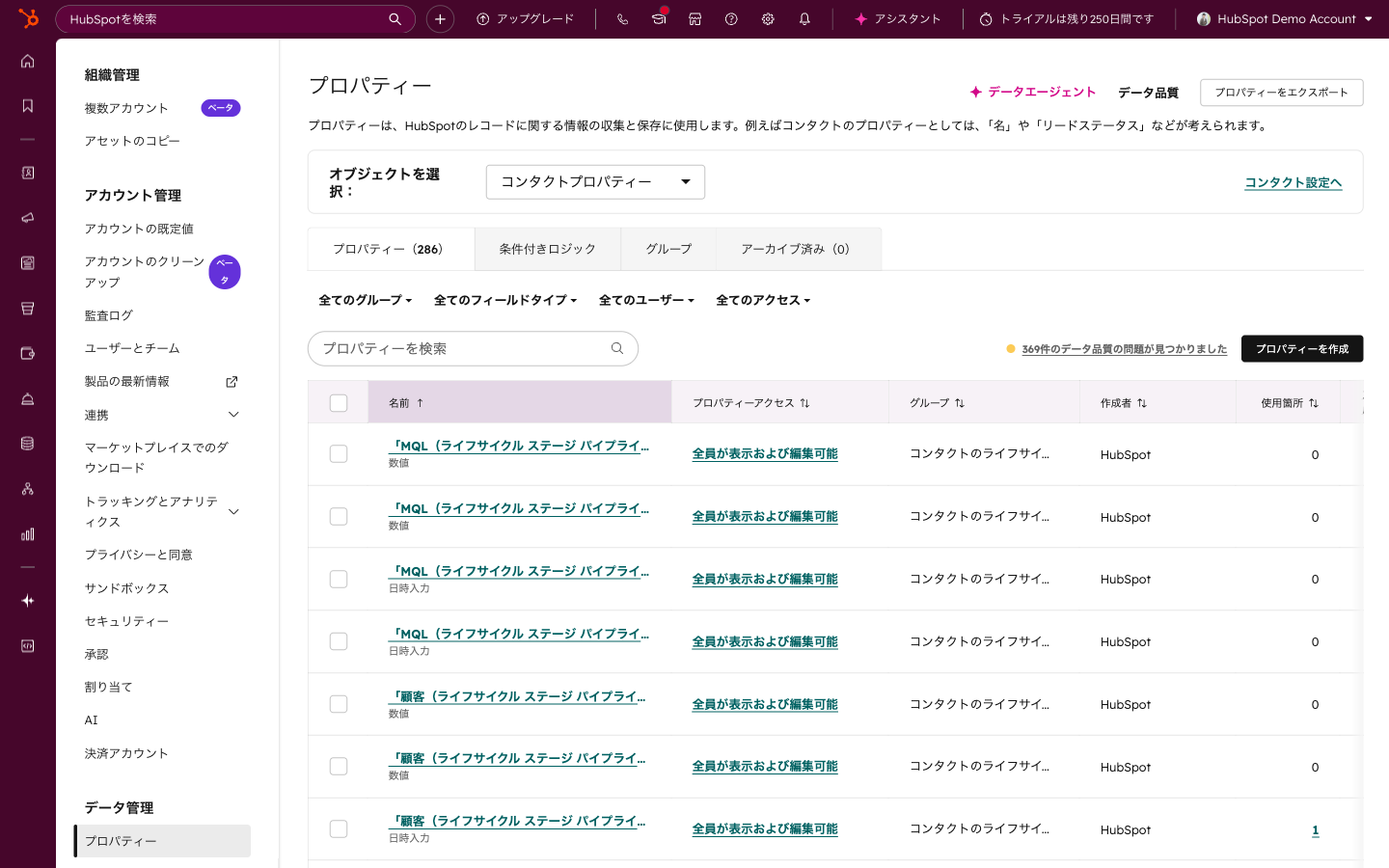Click the プロパティーを作成 button
Viewport: 1389px width, 868px height.
coord(1302,348)
